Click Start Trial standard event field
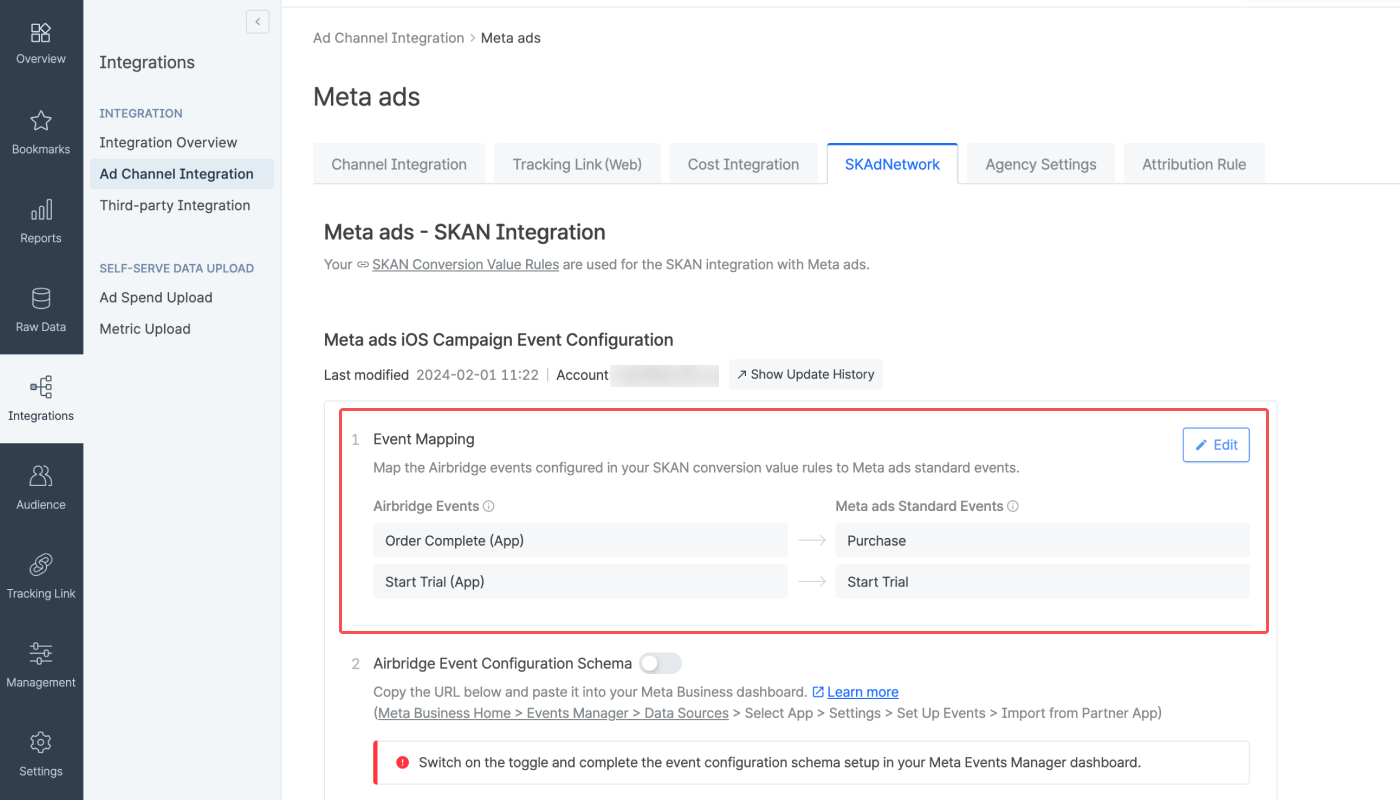 (1042, 581)
